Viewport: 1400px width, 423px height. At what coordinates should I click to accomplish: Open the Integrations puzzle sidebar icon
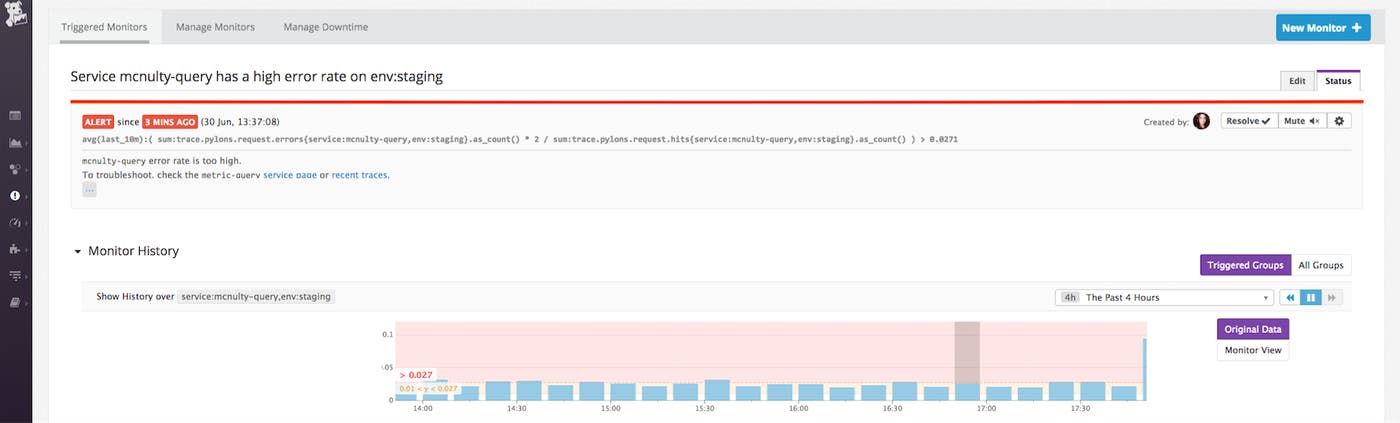(15, 249)
